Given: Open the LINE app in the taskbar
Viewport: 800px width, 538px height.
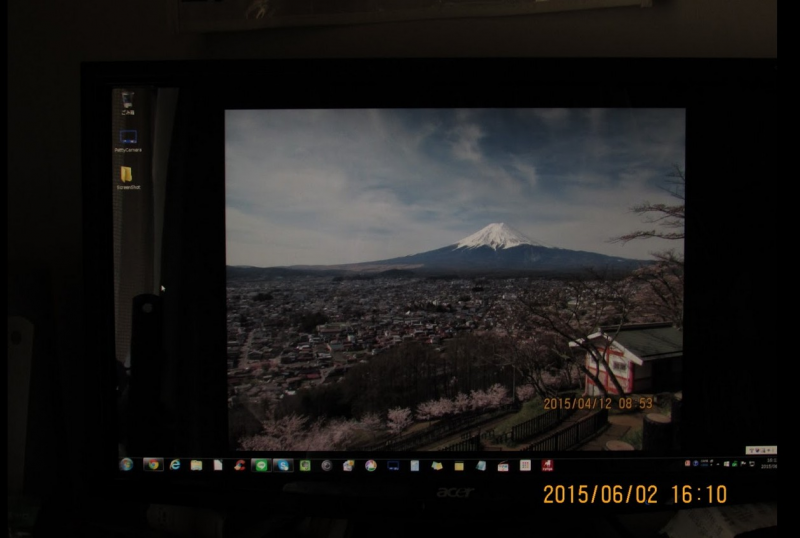Looking at the screenshot, I should [x=260, y=465].
